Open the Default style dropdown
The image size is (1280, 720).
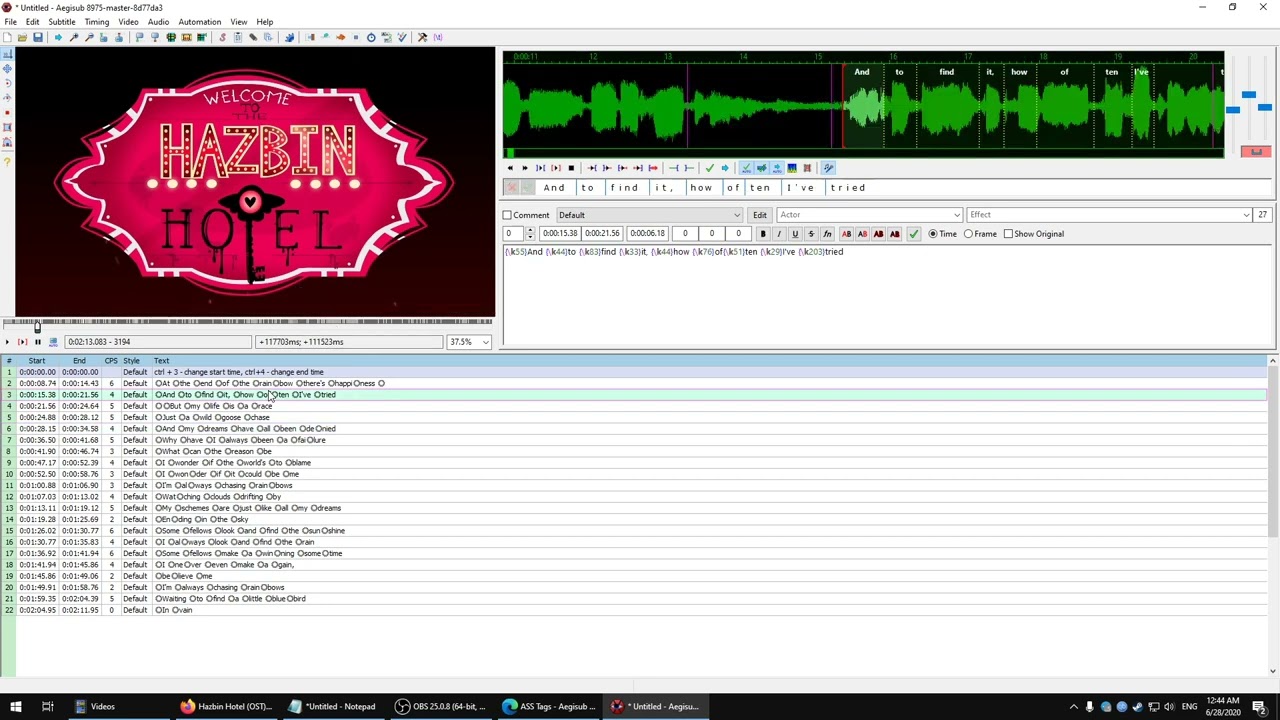(x=650, y=215)
